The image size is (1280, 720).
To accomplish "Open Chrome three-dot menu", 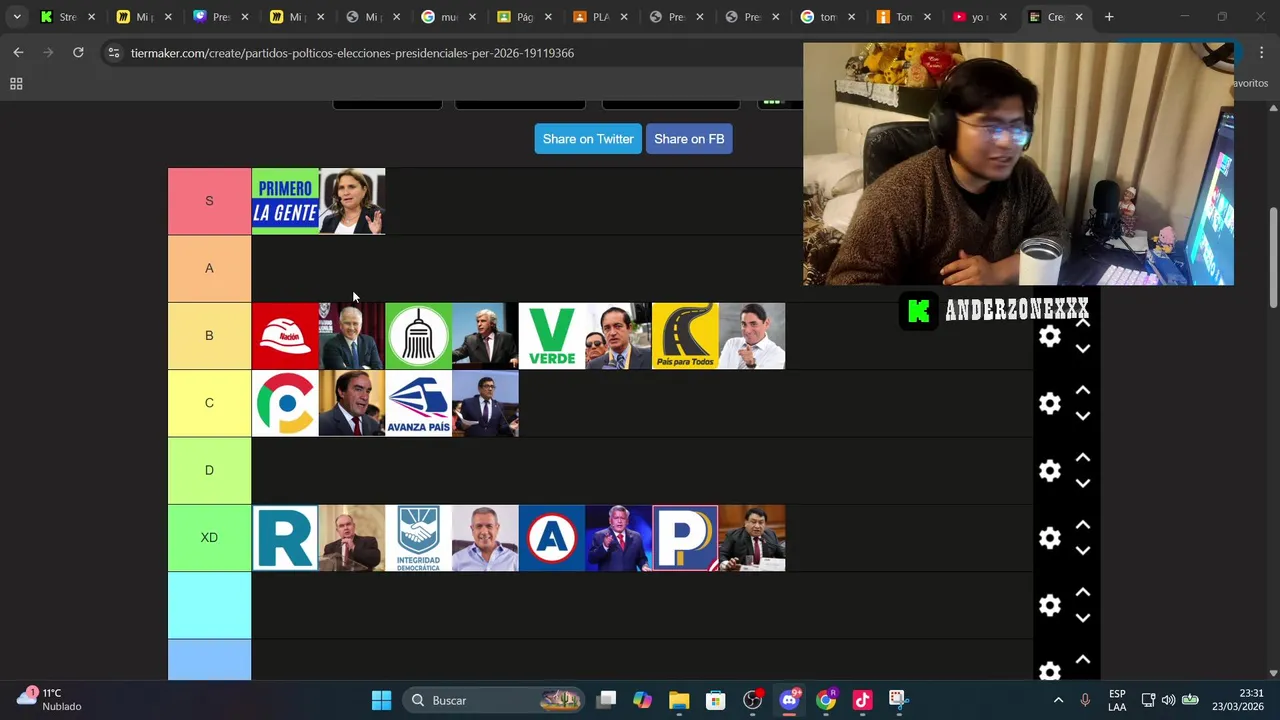I will tap(1262, 53).
